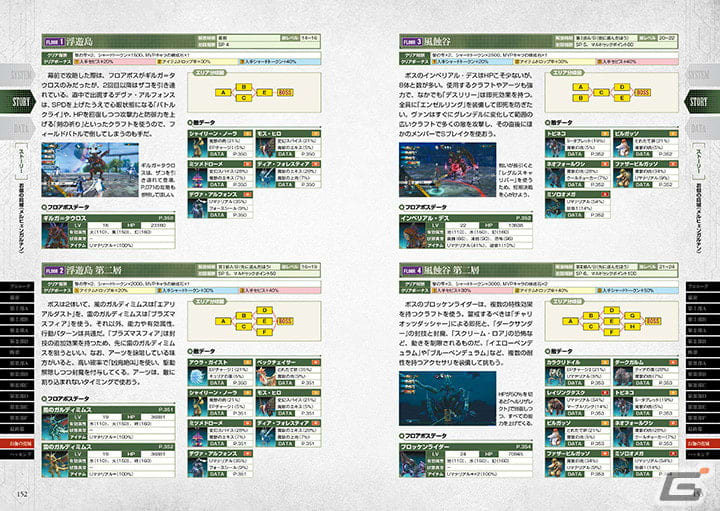Click the Floor 2 title 浮遊島 第二層

pyautogui.click(x=96, y=270)
